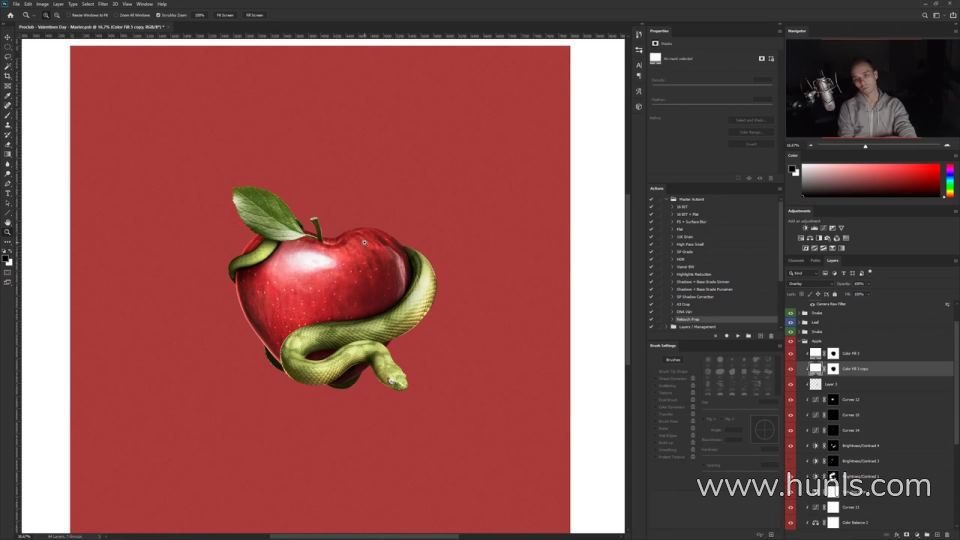Viewport: 960px width, 540px height.
Task: Switch to the Paths tab
Action: click(815, 261)
